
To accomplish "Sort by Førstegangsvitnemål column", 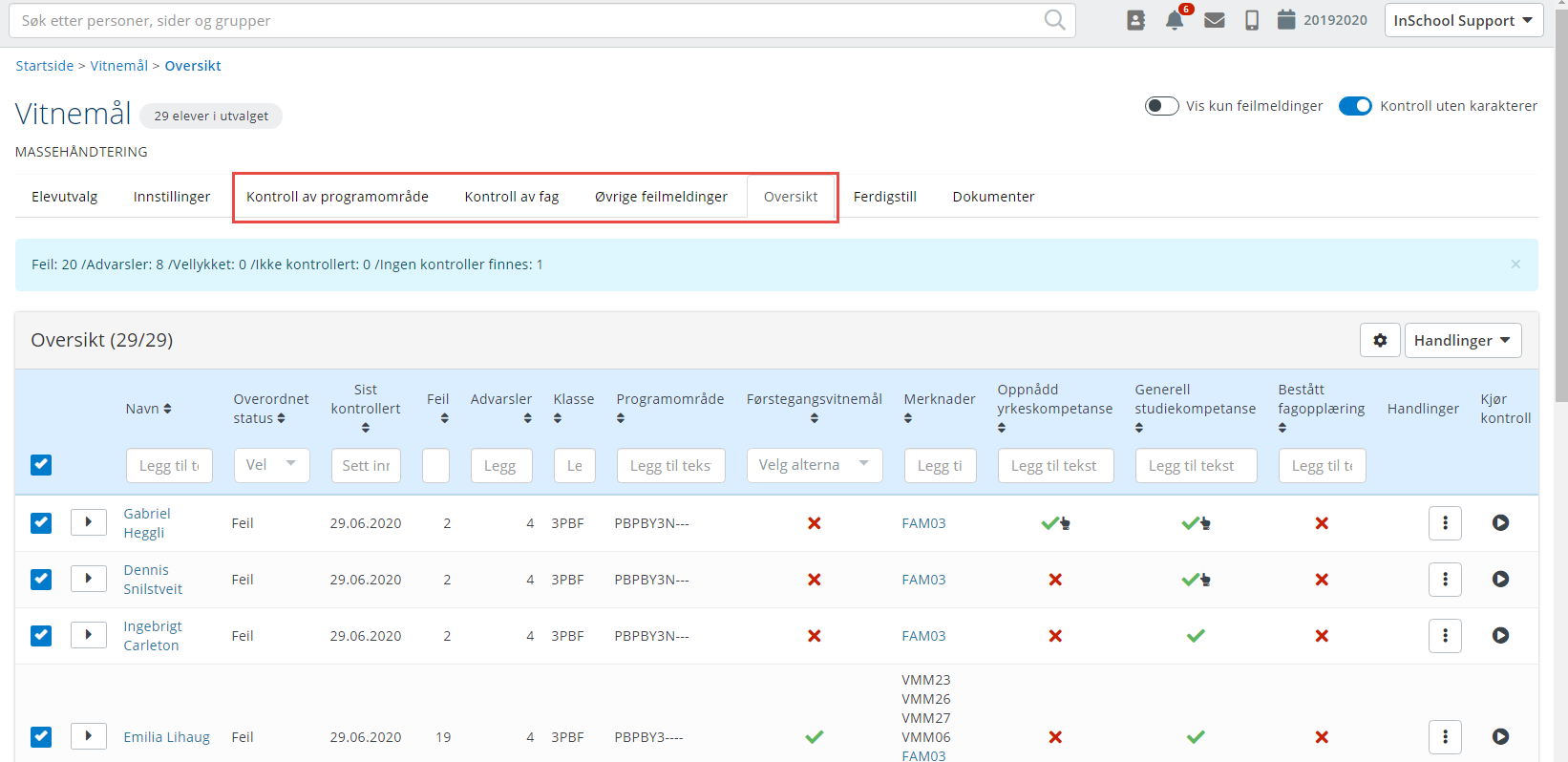I will 815,418.
